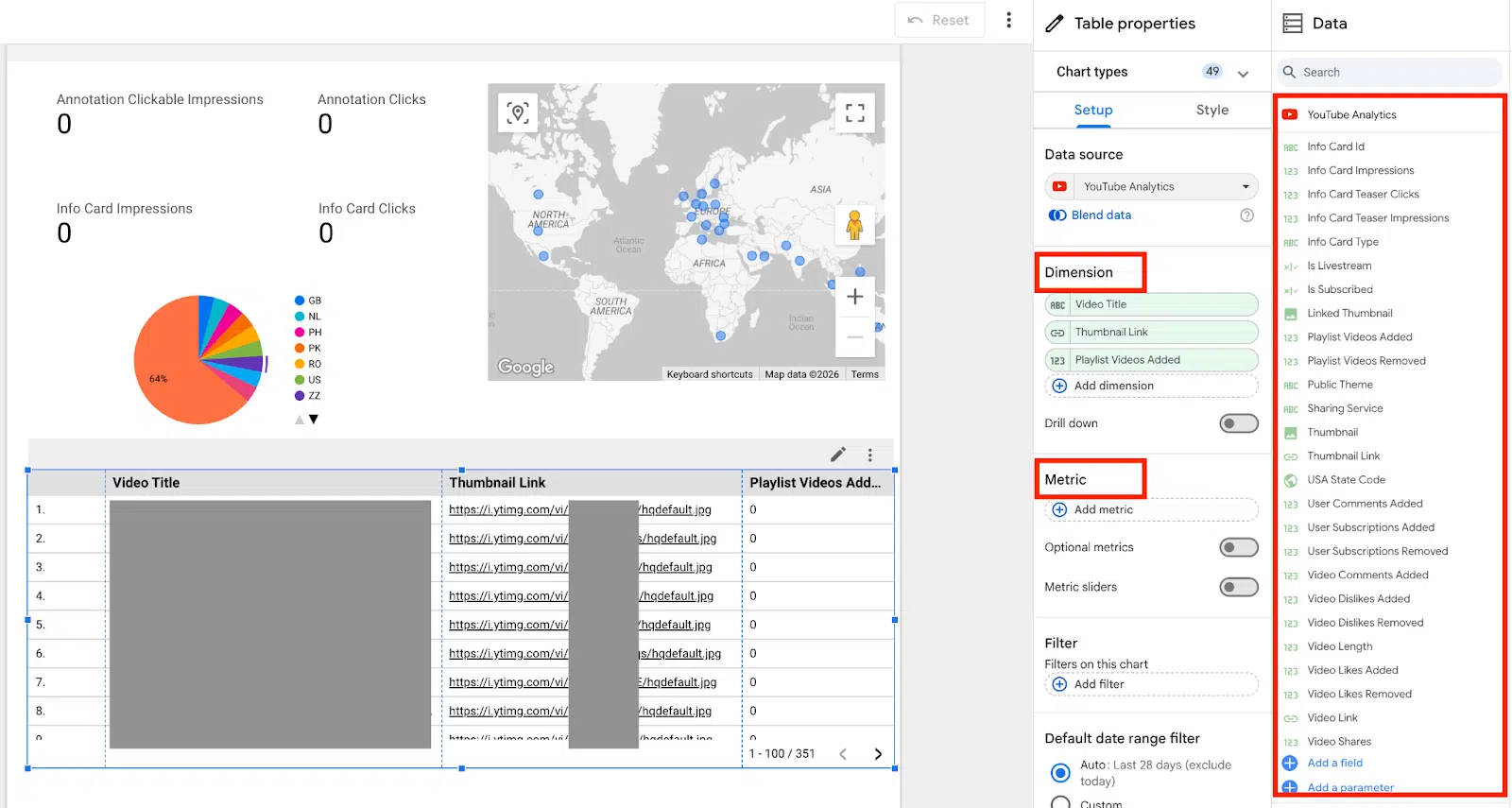Viewport: 1512px width, 808px height.
Task: Click the GB legend color swatch
Action: point(300,301)
